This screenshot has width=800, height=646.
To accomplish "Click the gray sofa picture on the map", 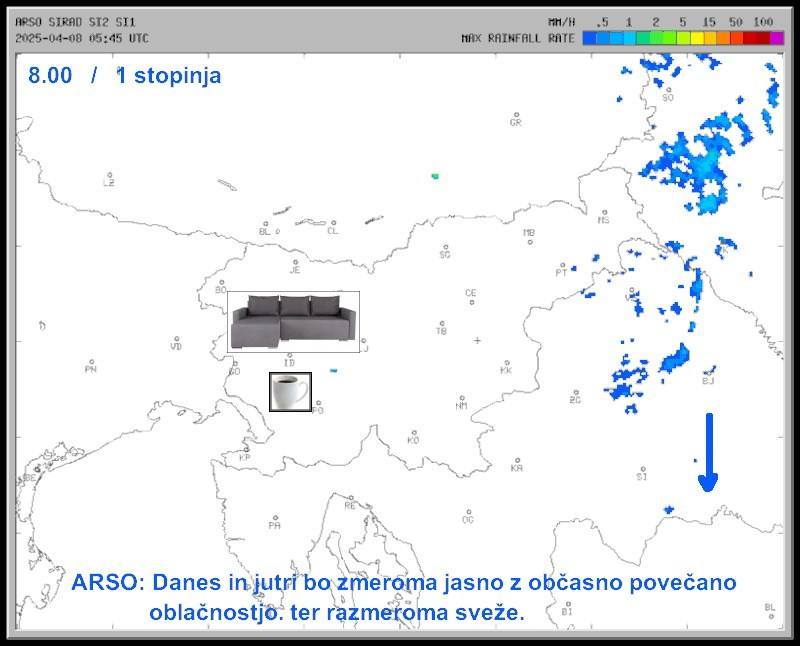I will pyautogui.click(x=293, y=321).
